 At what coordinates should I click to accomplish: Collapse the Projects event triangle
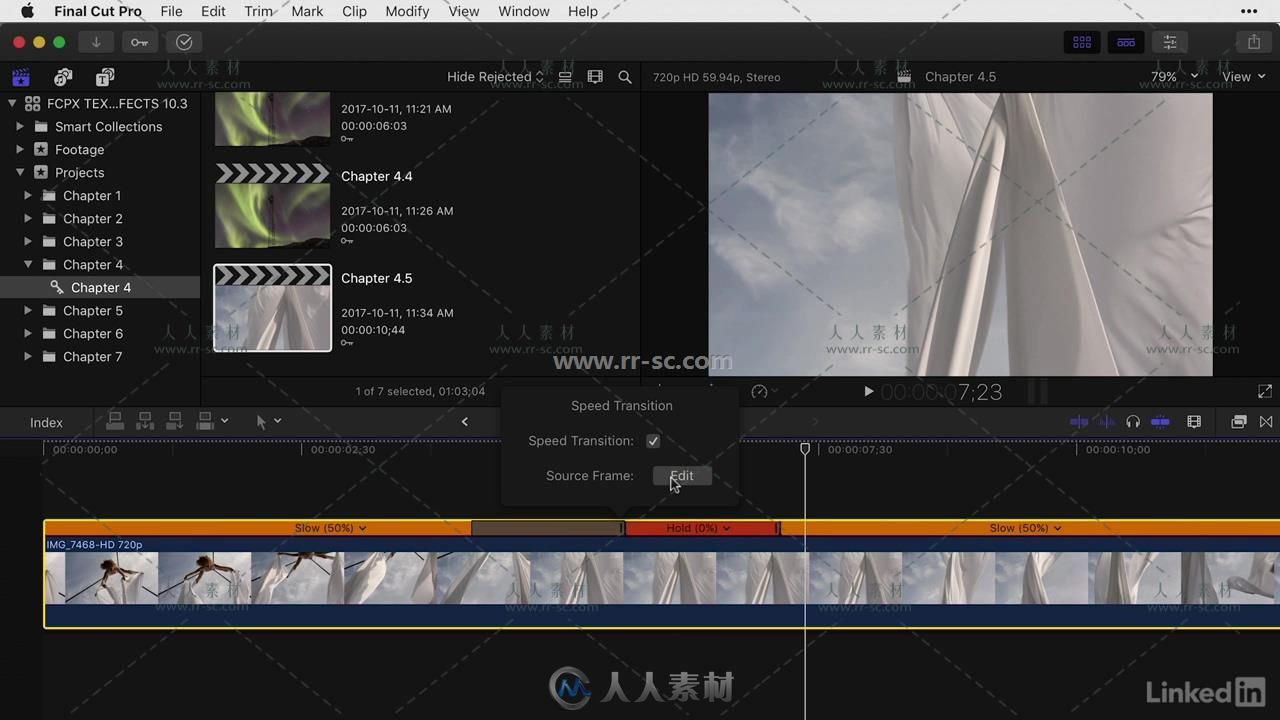point(20,173)
